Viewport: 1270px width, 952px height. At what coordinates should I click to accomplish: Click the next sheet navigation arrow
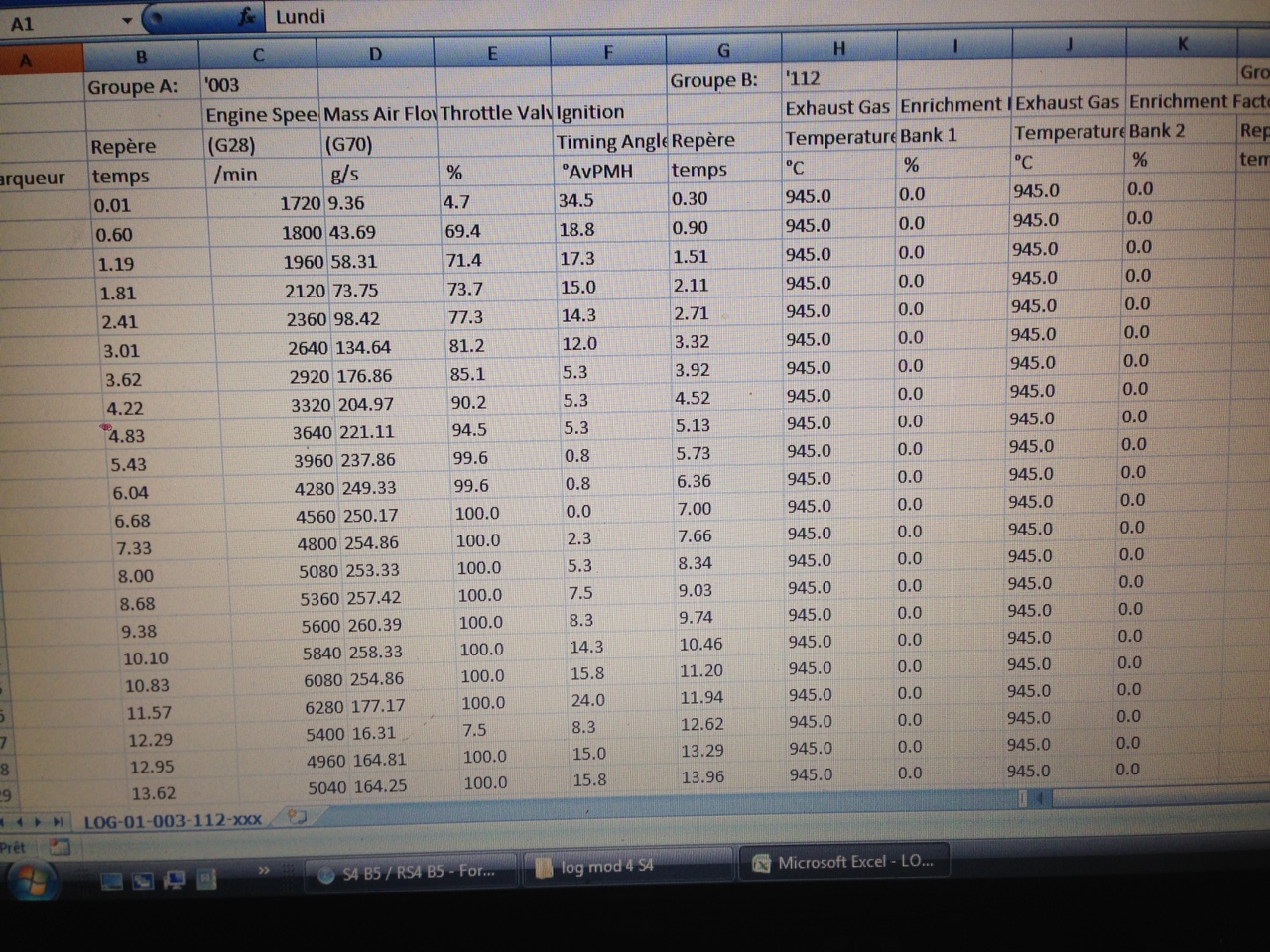39,821
